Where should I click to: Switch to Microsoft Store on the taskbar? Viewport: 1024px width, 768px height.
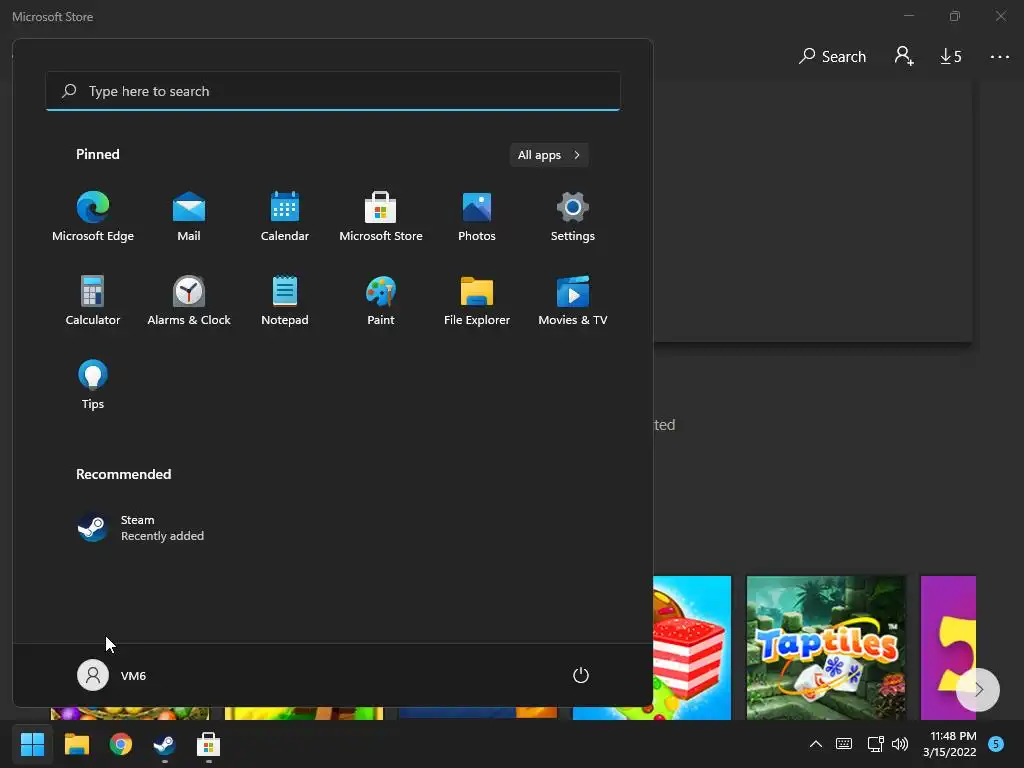[208, 744]
